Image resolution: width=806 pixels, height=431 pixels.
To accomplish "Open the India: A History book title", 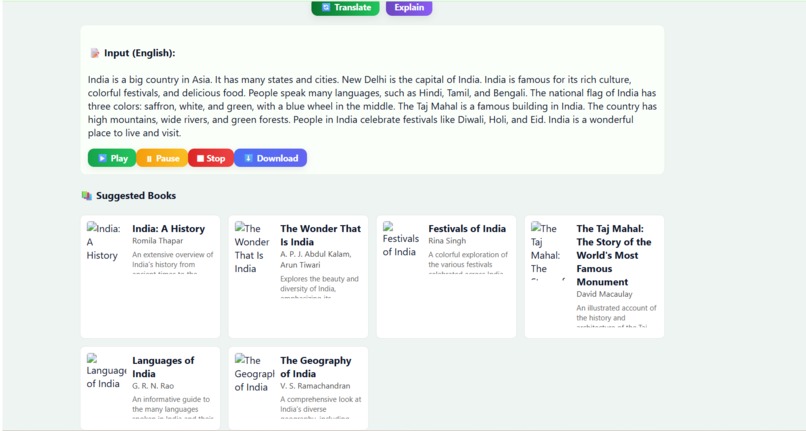I will click(x=169, y=229).
